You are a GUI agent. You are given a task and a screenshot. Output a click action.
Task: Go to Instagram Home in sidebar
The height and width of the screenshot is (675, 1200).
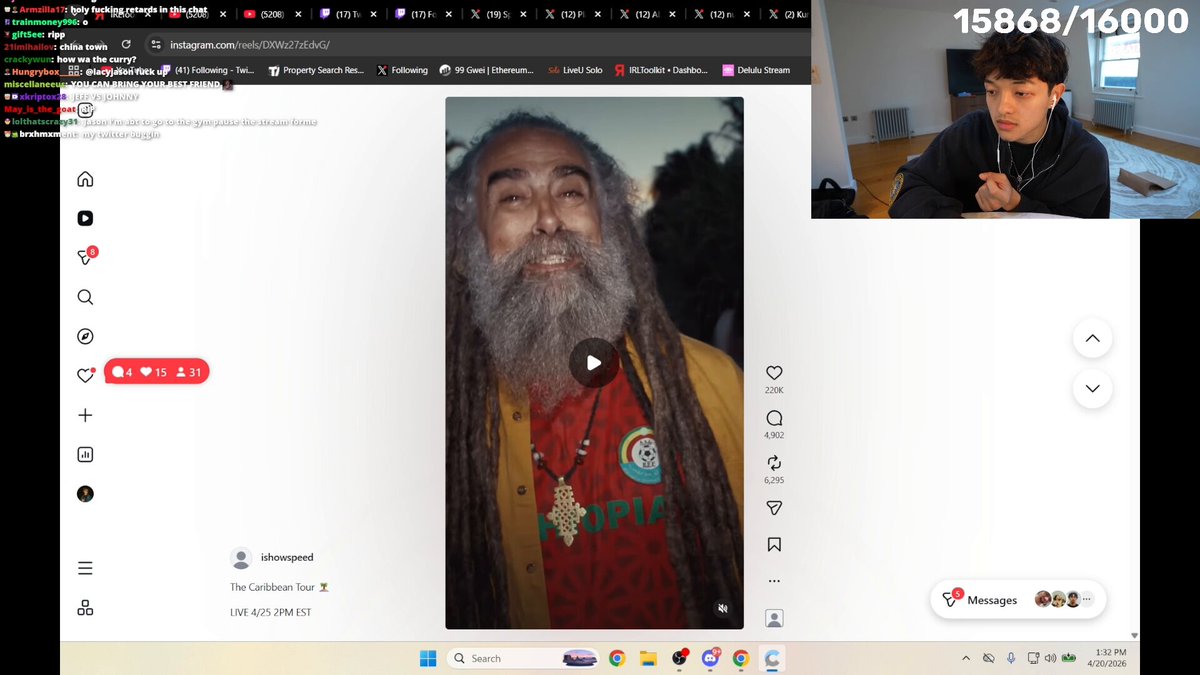[85, 179]
